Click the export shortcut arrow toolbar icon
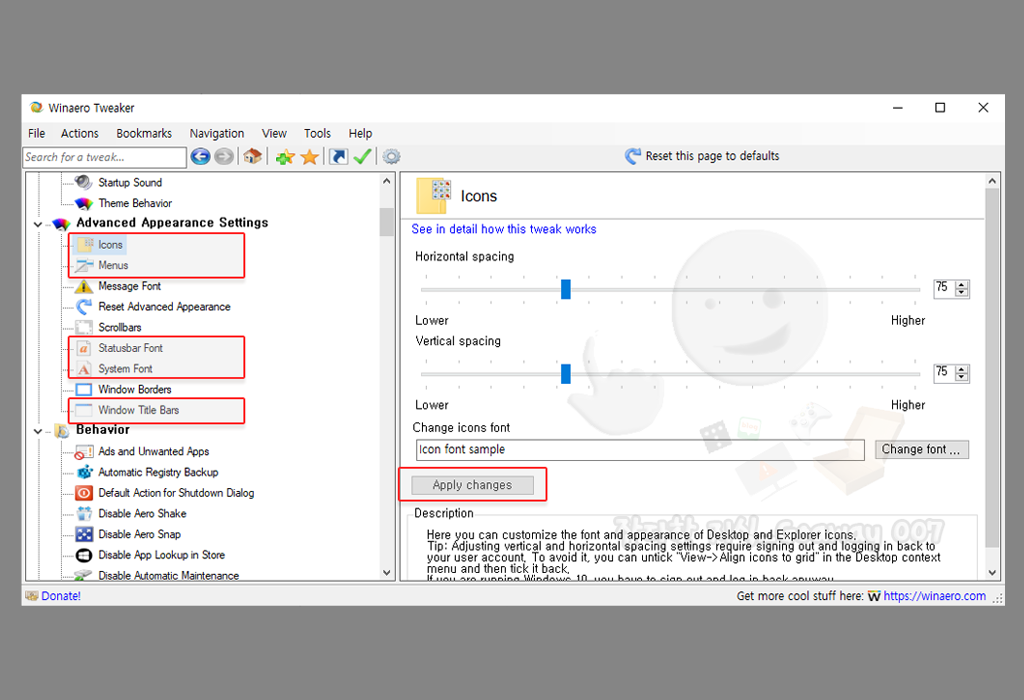The width and height of the screenshot is (1024, 700). pyautogui.click(x=338, y=157)
